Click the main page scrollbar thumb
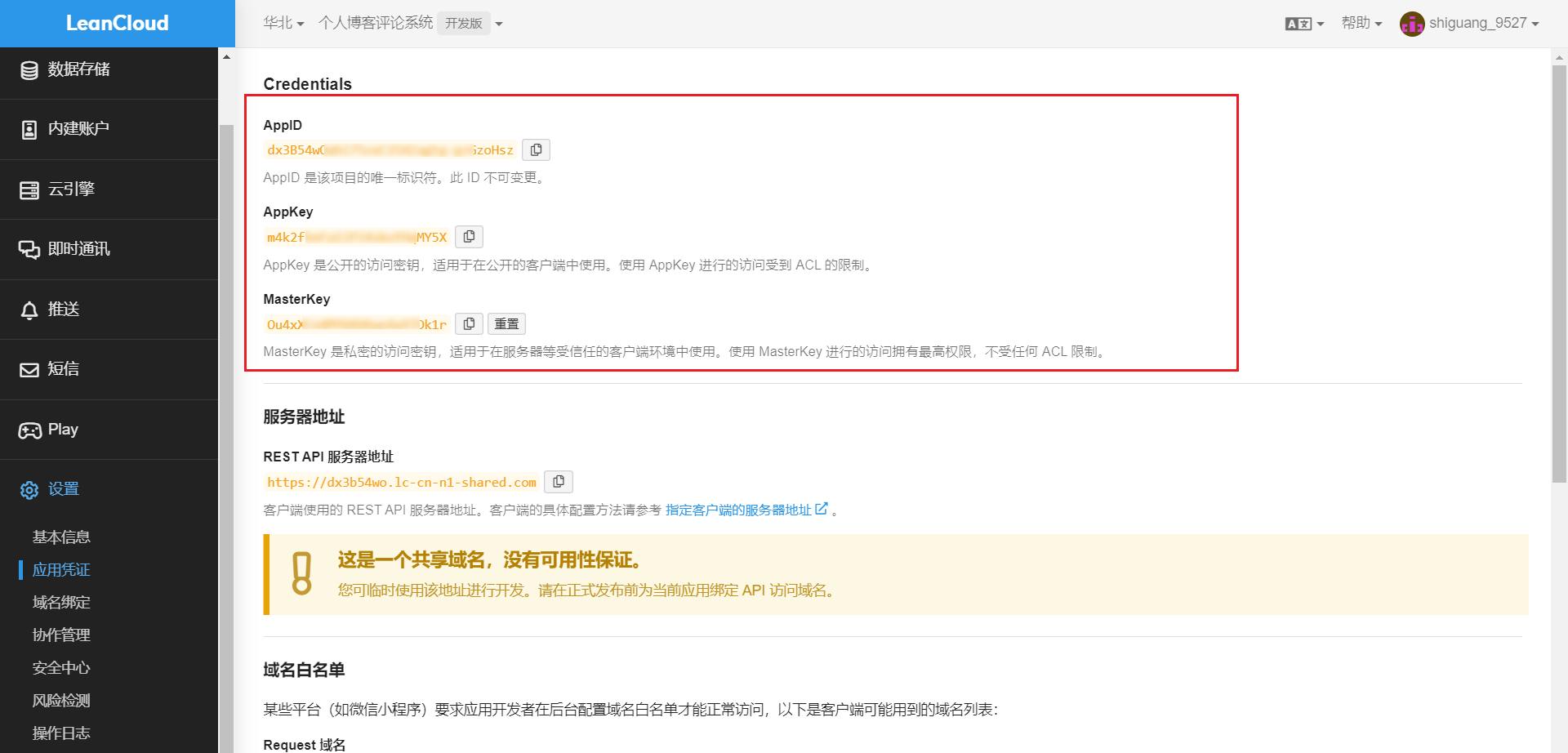Viewport: 1568px width, 753px height. (x=1559, y=274)
